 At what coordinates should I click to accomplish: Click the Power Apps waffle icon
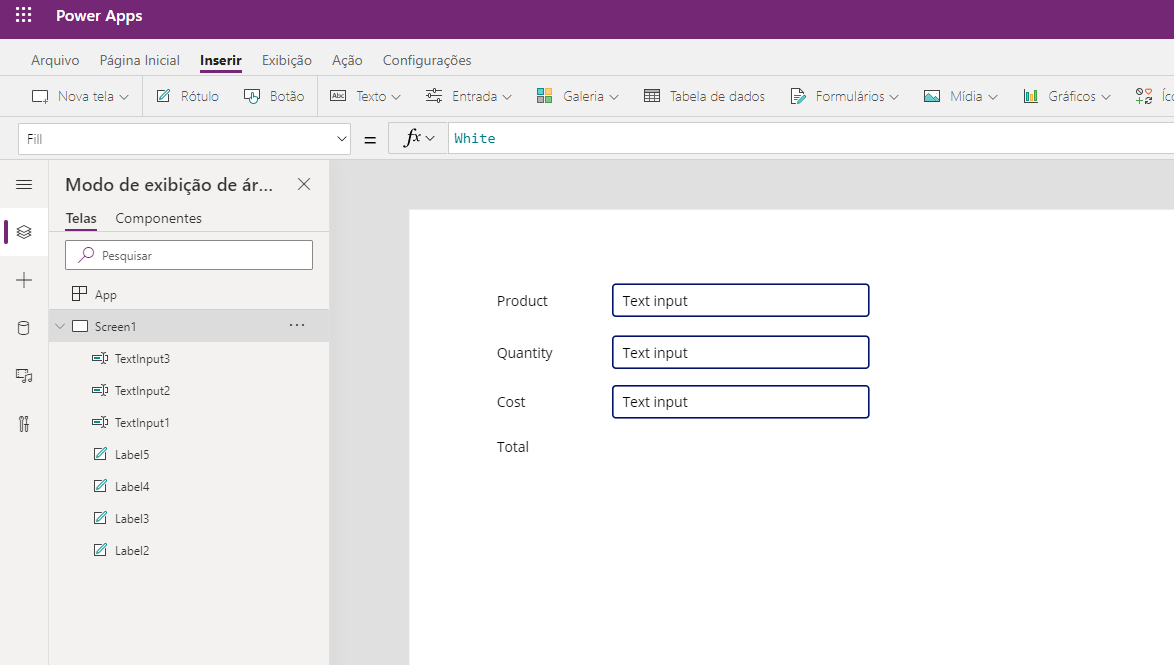tap(23, 16)
